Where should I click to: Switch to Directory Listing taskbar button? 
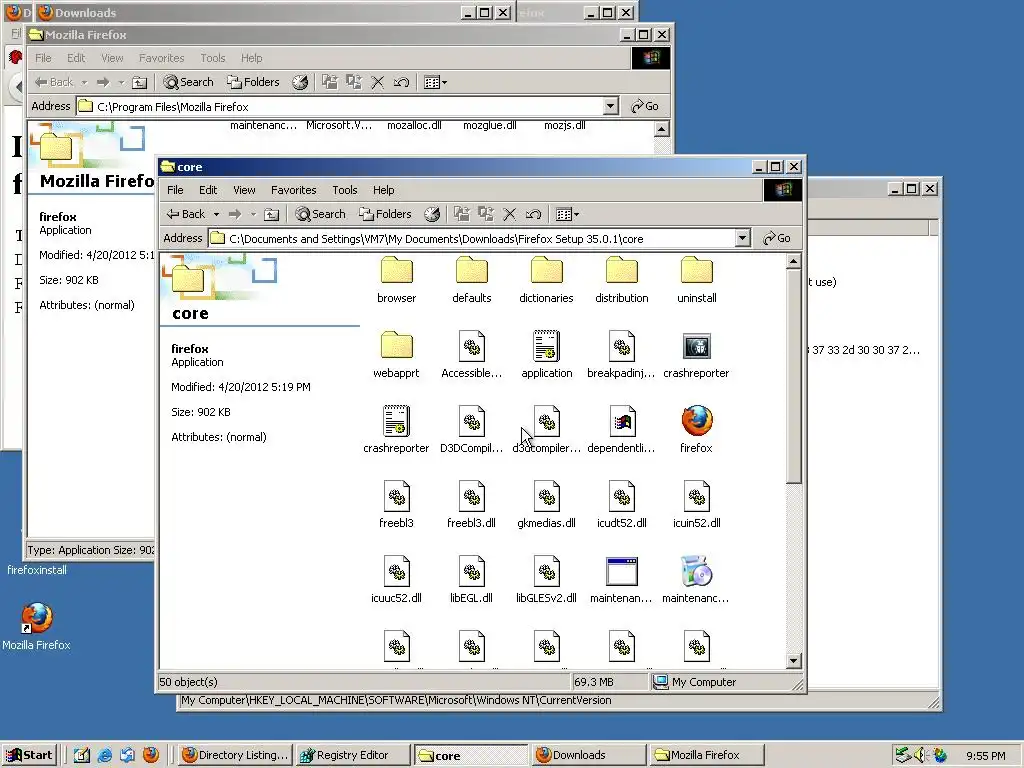(234, 755)
